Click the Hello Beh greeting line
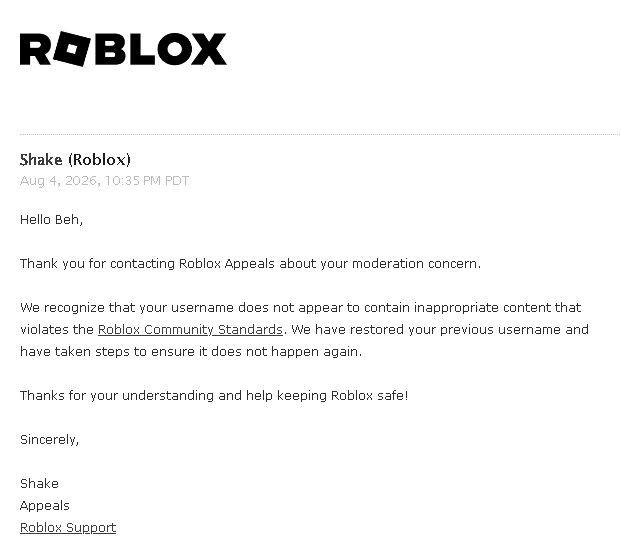621x557 pixels. coord(51,219)
